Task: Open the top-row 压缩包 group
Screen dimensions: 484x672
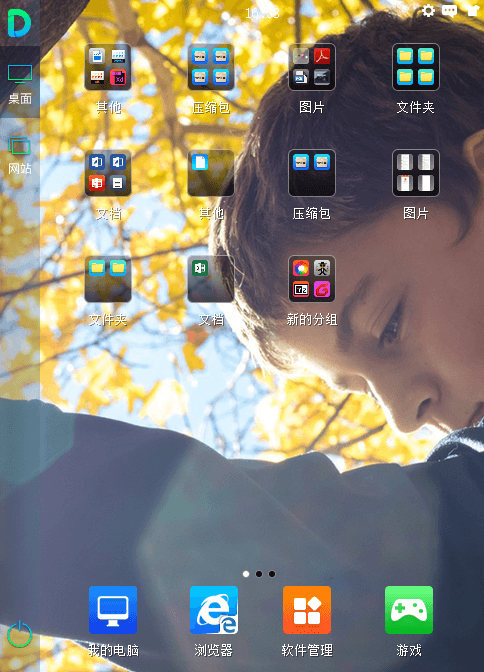Action: (210, 67)
